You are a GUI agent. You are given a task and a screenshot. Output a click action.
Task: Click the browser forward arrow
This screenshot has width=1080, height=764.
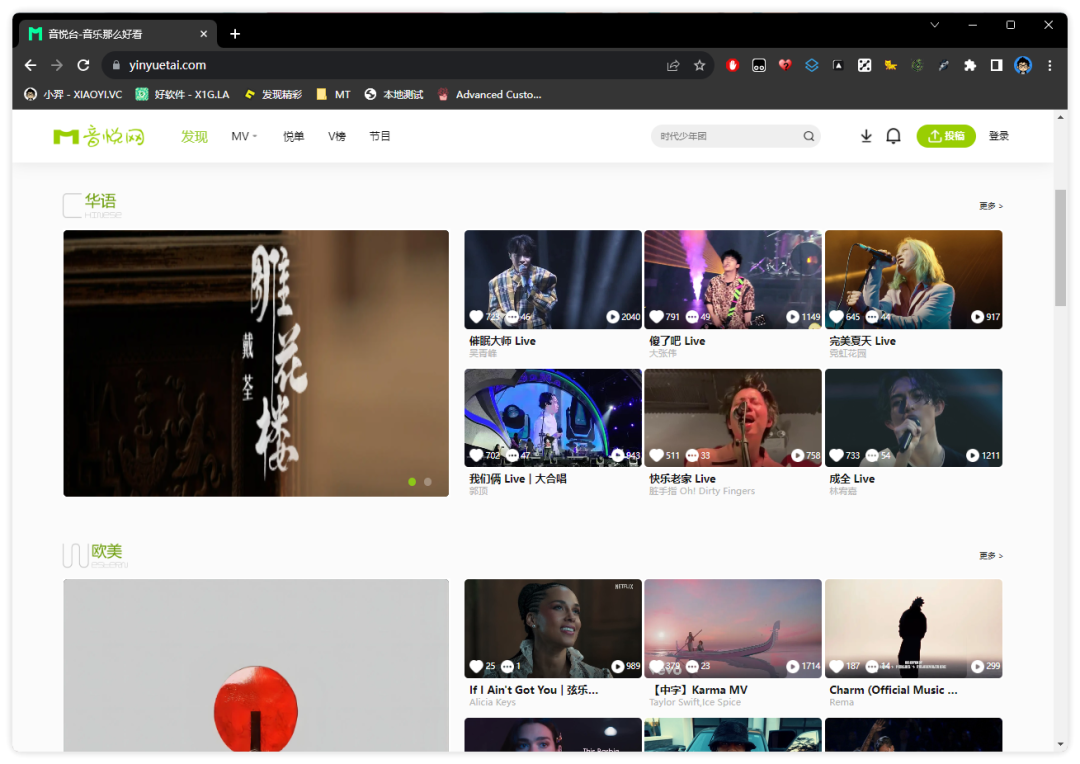tap(56, 65)
